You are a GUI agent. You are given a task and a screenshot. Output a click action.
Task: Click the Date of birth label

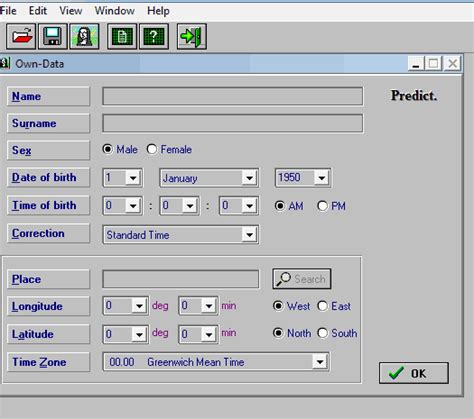click(x=49, y=177)
